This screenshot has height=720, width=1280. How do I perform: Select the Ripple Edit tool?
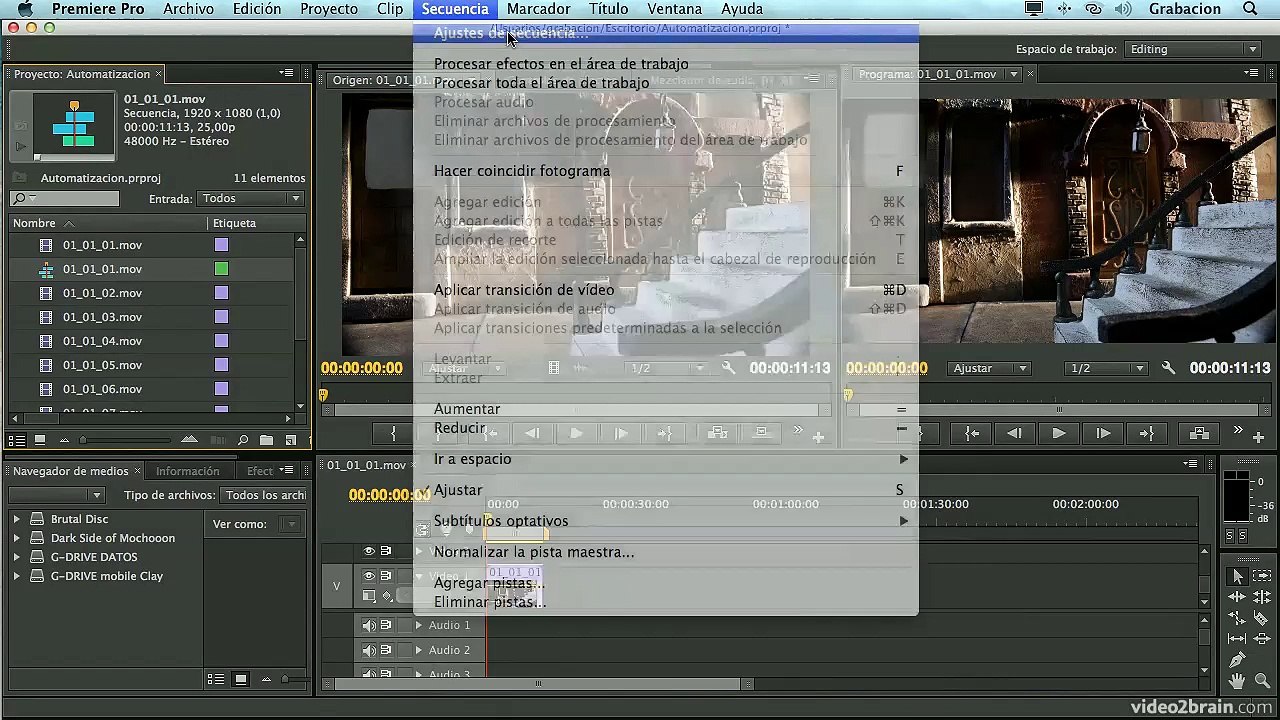(1238, 597)
